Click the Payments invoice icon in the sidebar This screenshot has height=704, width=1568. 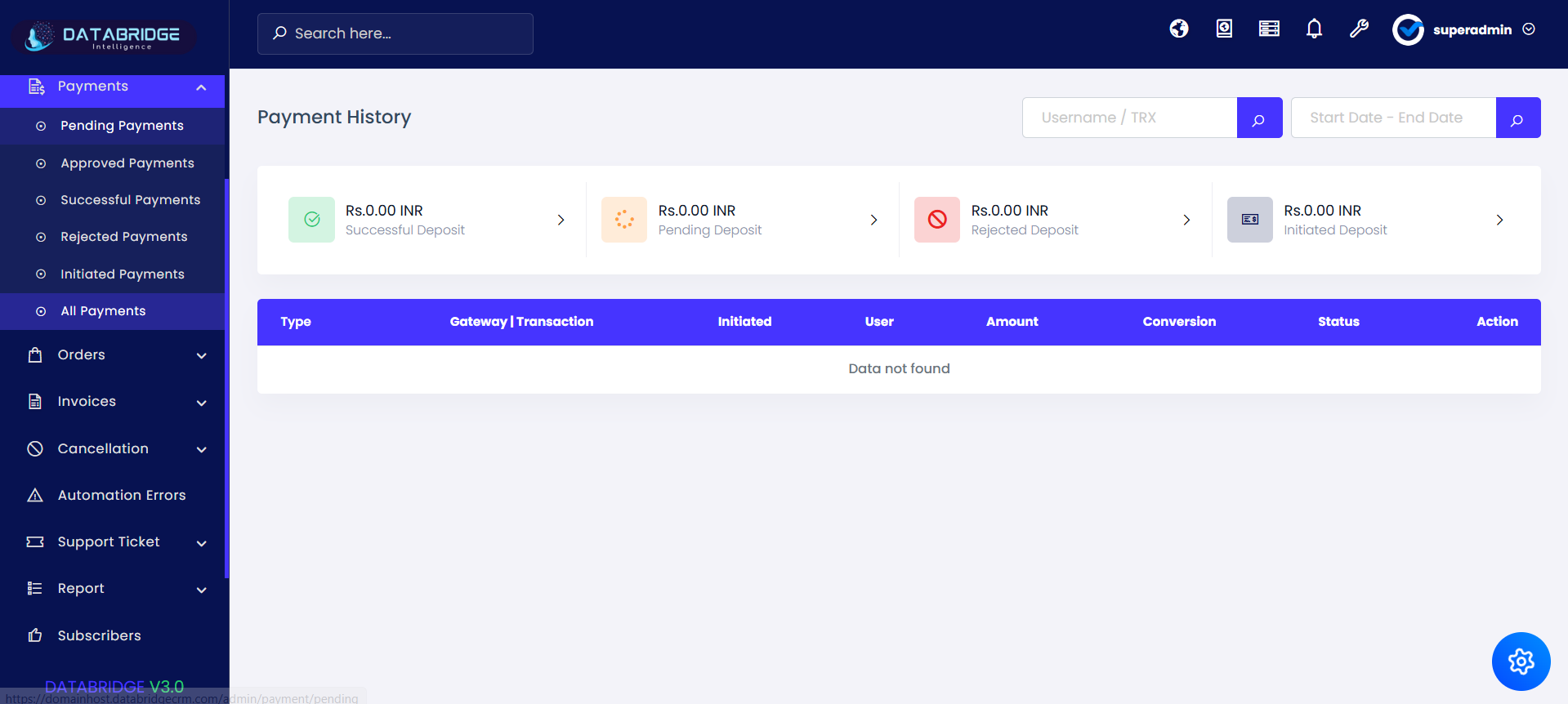tap(36, 87)
